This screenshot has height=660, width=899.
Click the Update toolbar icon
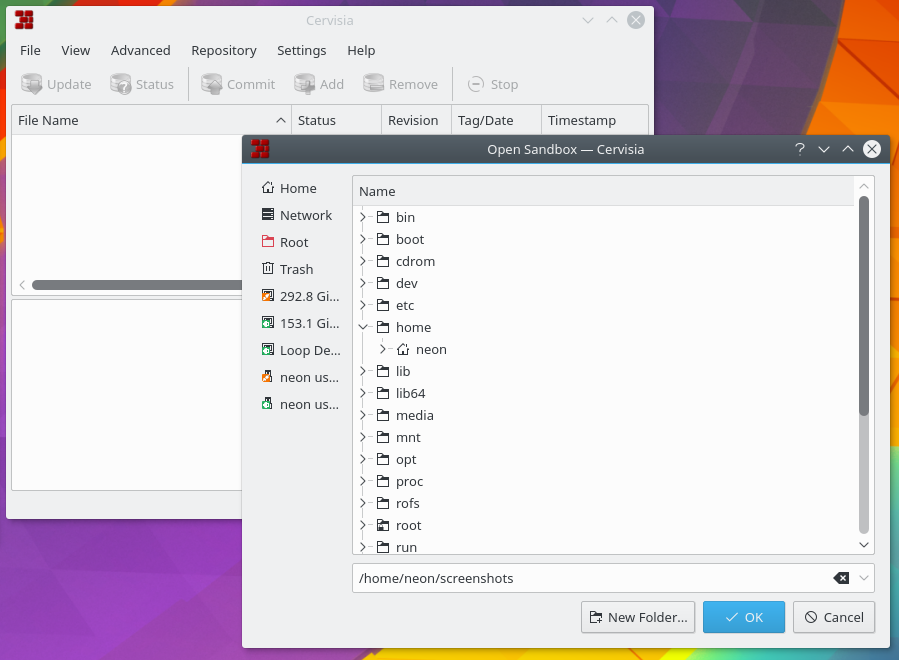click(32, 85)
